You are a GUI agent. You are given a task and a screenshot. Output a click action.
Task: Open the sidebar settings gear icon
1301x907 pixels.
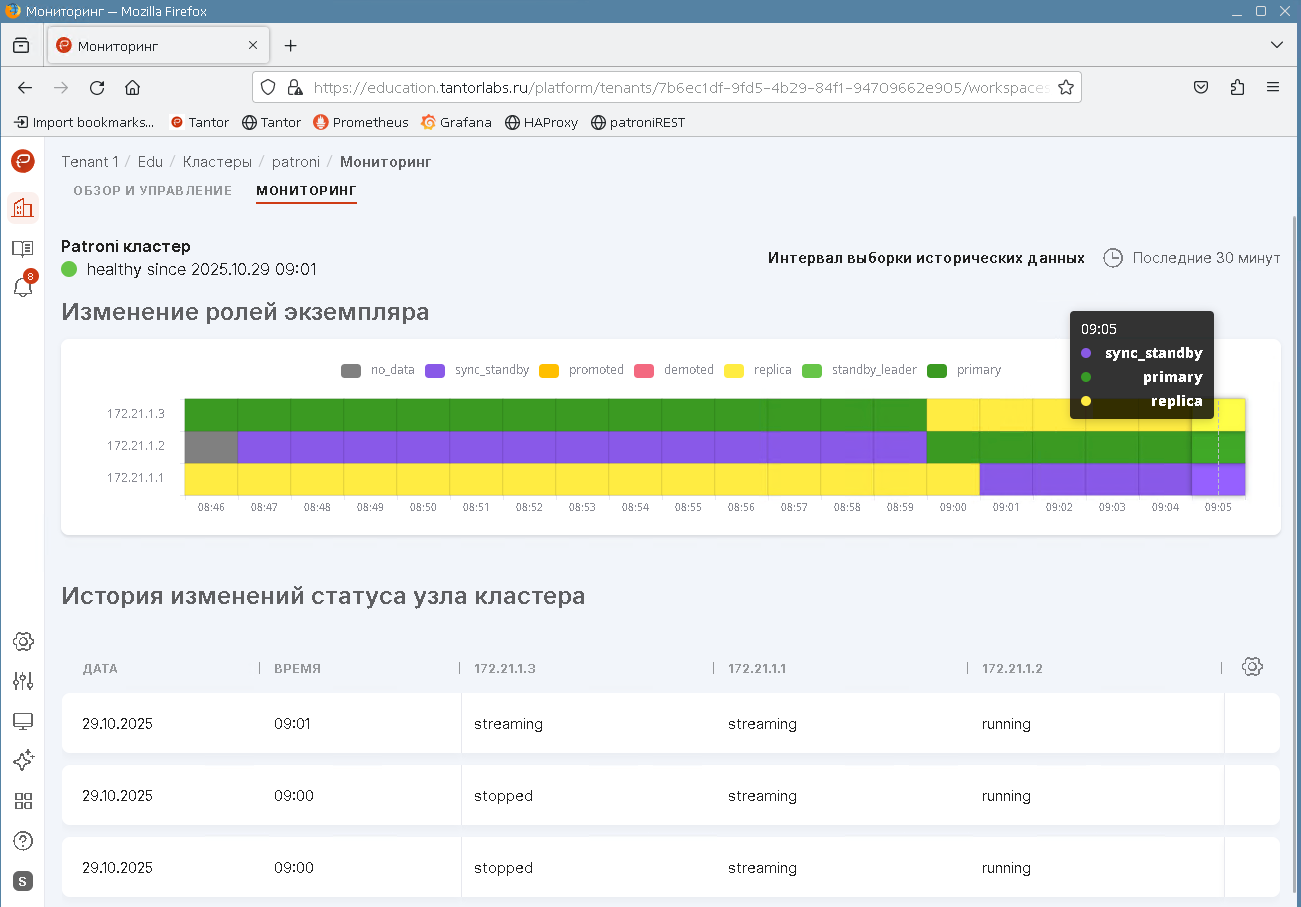(x=23, y=641)
